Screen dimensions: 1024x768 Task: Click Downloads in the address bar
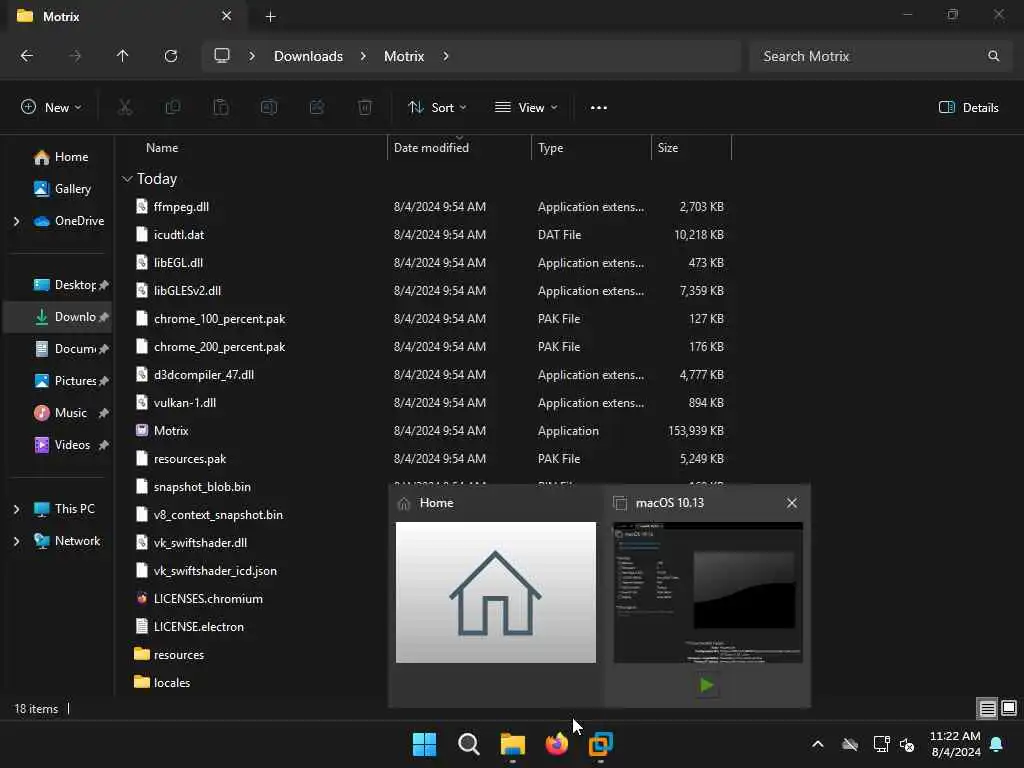308,56
